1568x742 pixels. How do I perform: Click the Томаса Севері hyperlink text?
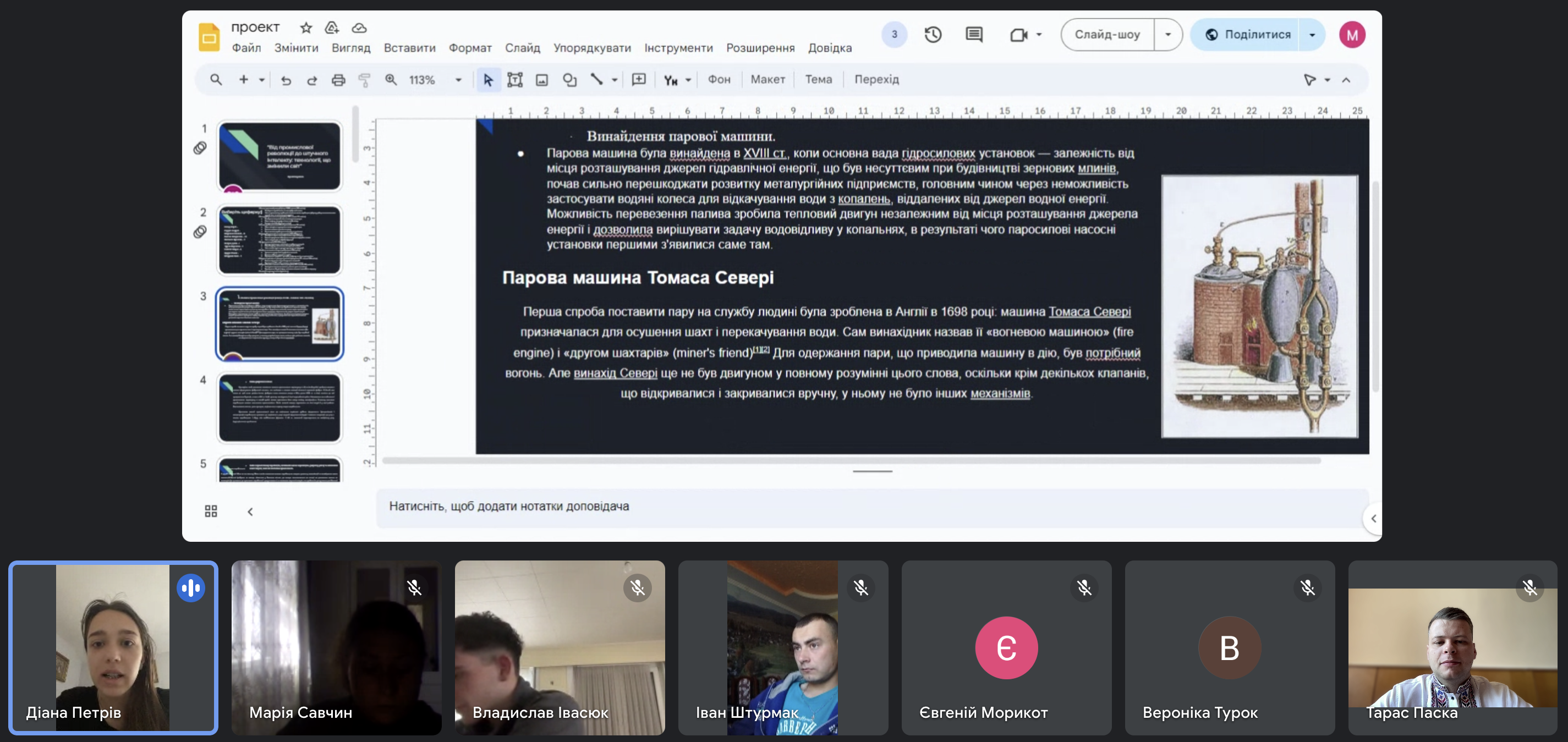coord(1089,312)
